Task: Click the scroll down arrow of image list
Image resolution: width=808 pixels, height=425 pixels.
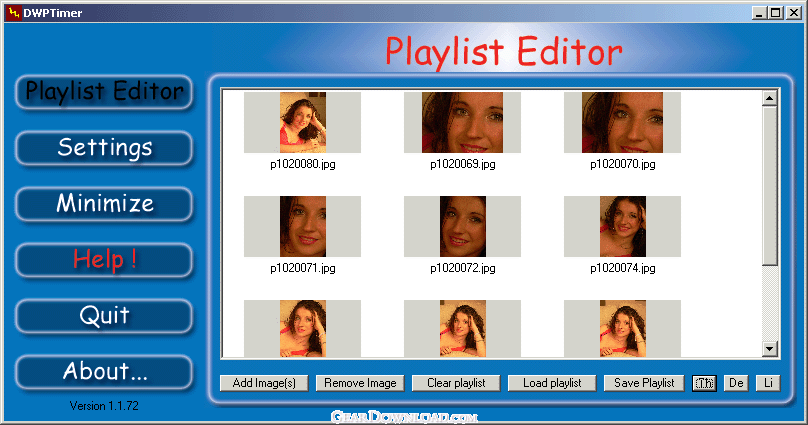Action: (x=769, y=349)
